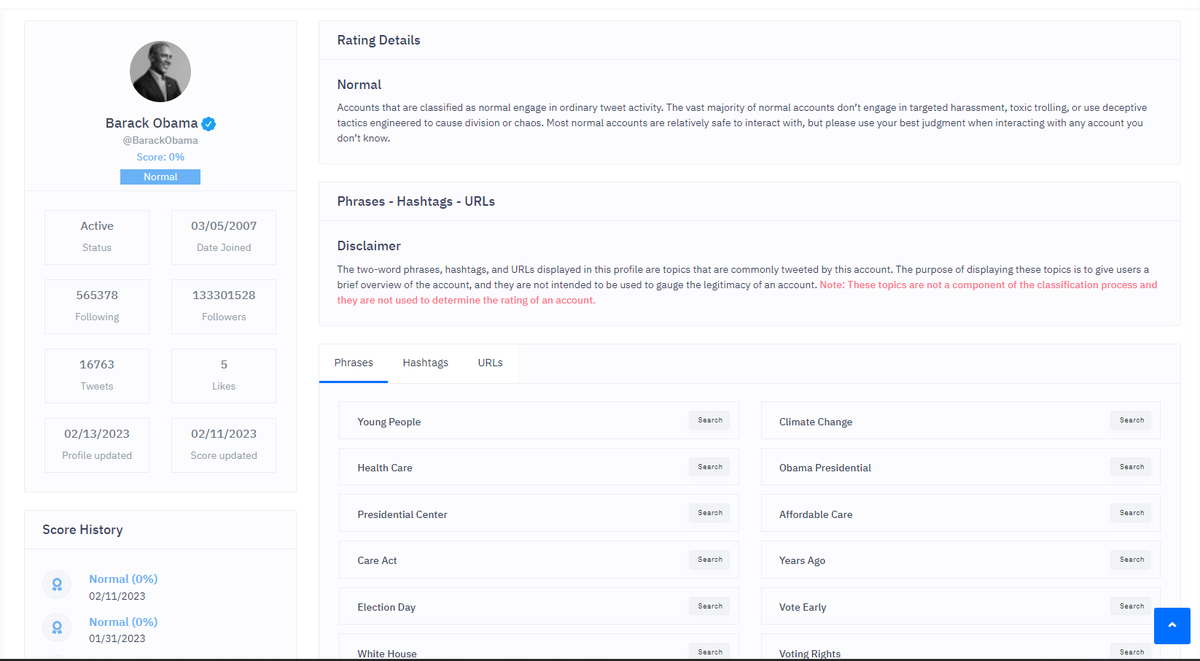Click the Profile updated date 02/13/2023

[x=97, y=434]
